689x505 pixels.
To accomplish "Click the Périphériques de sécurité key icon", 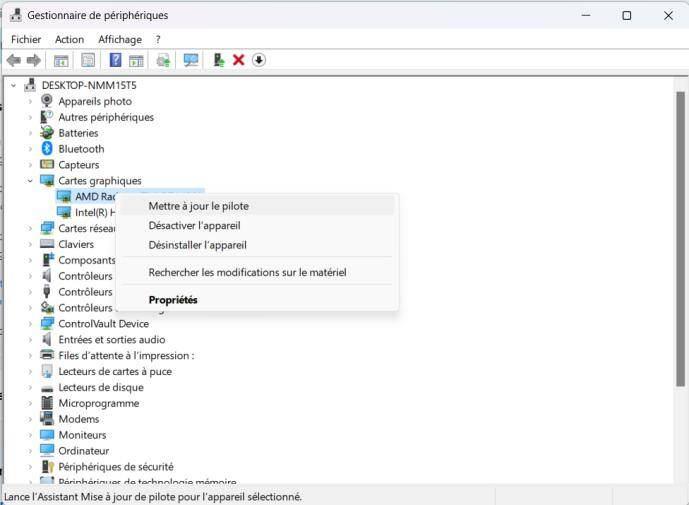I will coord(47,466).
